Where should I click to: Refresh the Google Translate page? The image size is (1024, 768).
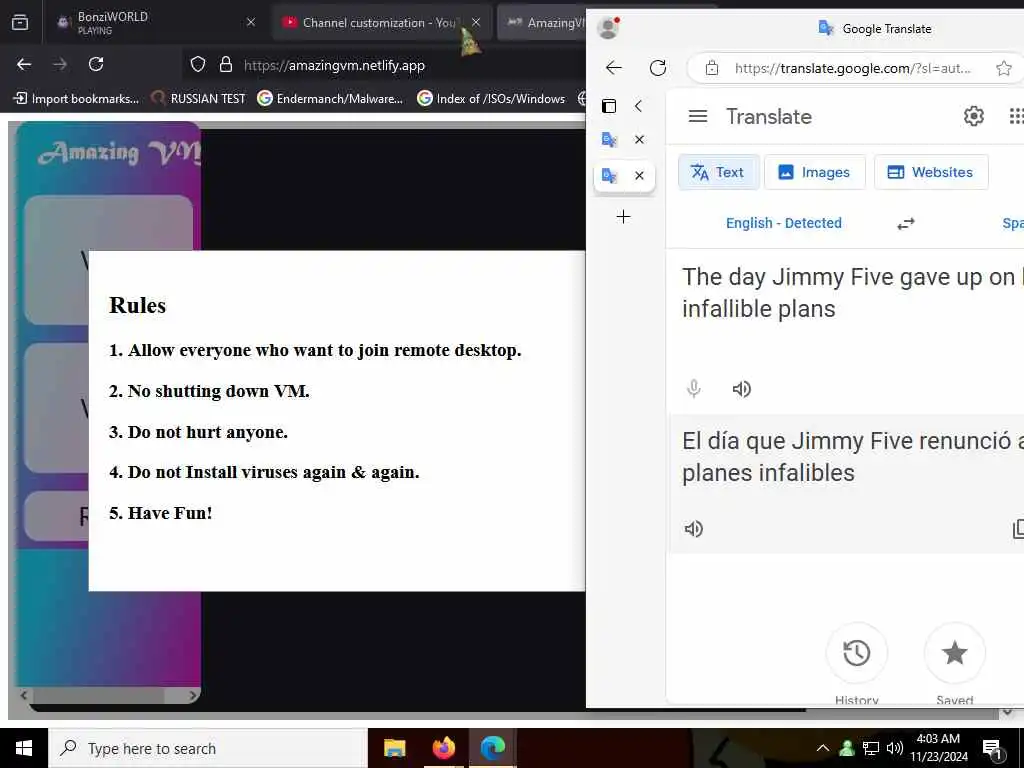point(658,68)
